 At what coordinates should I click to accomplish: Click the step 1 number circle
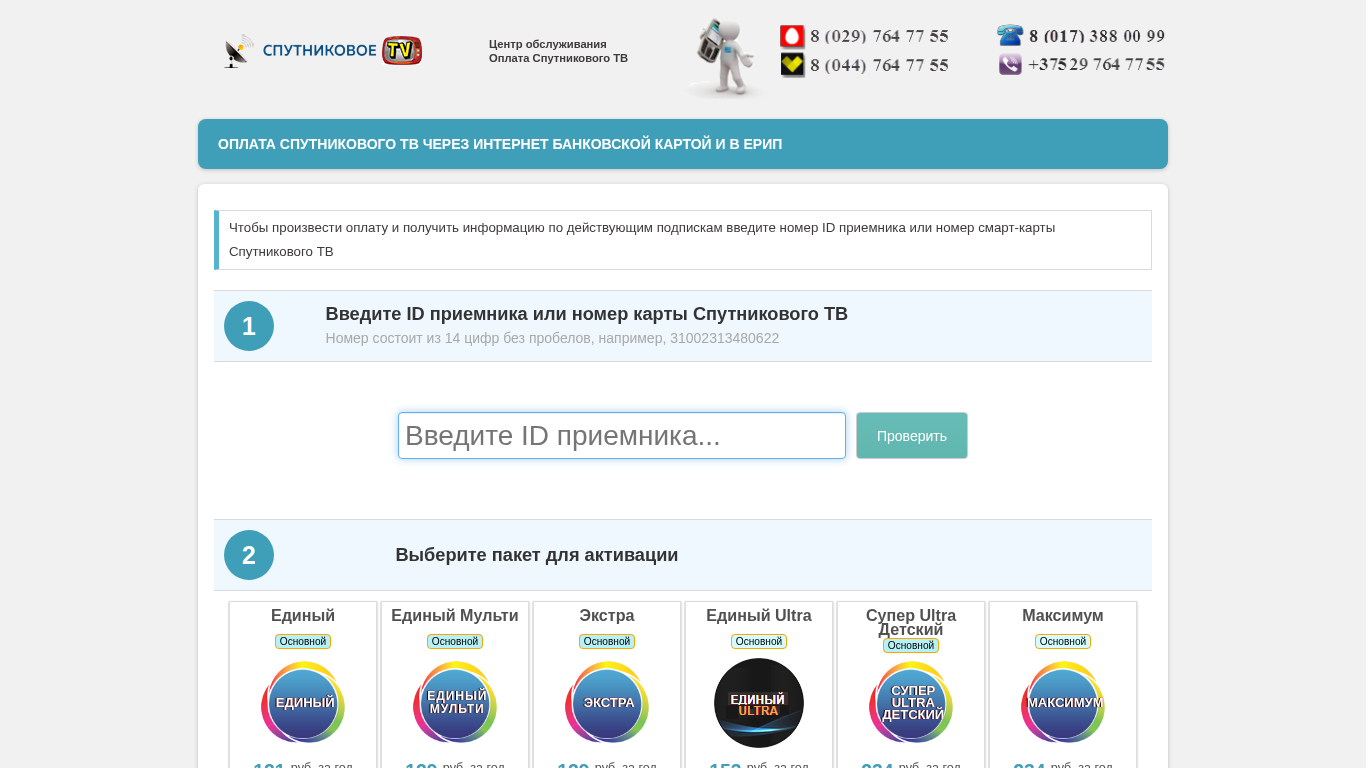249,326
